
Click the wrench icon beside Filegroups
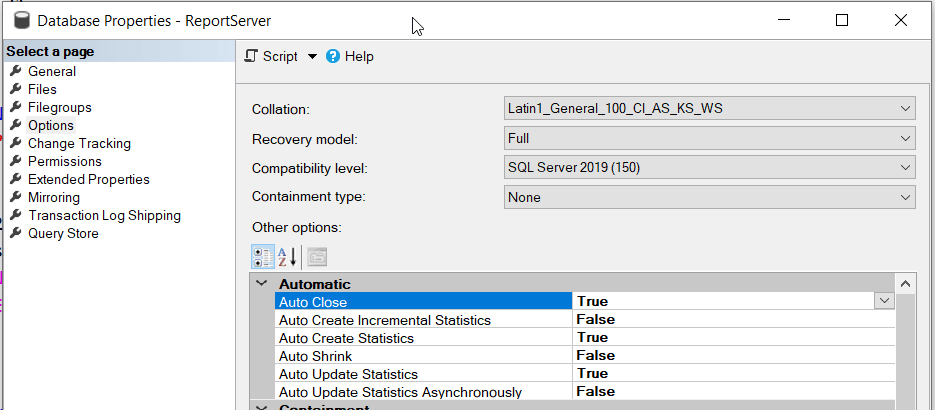(16, 107)
